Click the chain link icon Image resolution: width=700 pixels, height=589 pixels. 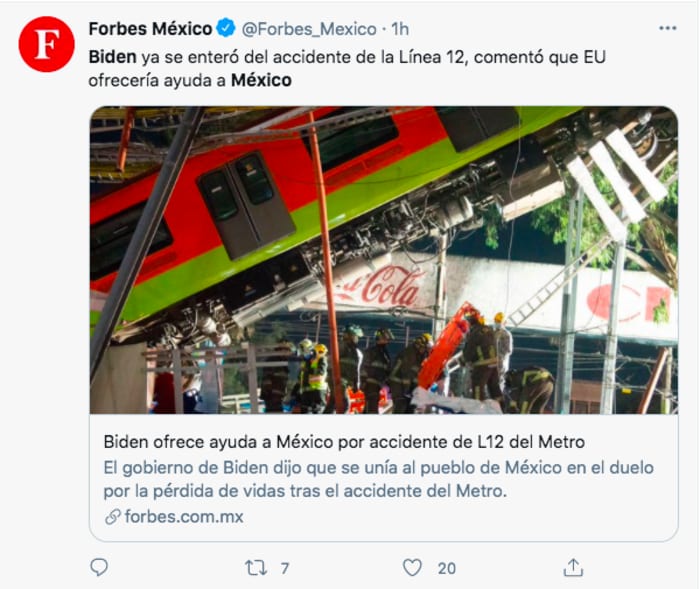[112, 517]
